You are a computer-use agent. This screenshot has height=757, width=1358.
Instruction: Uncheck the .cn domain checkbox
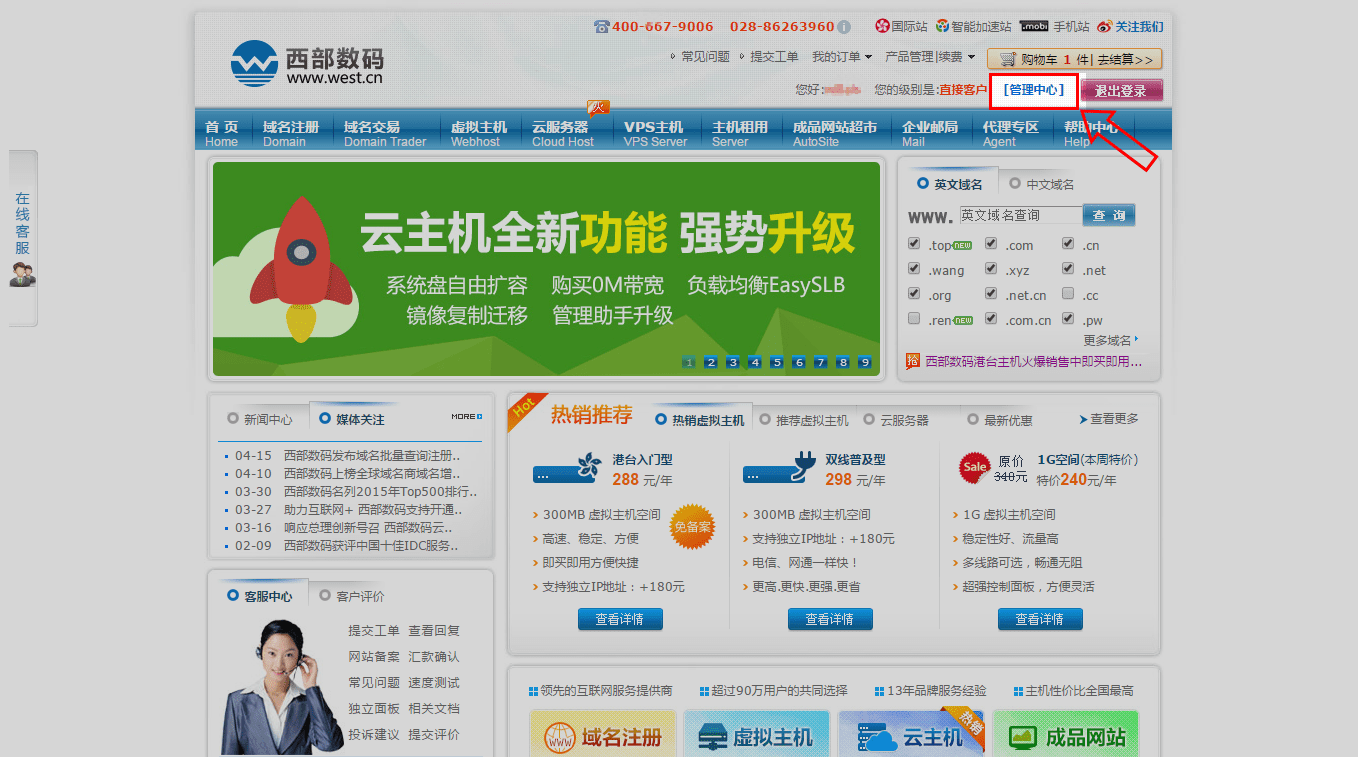pyautogui.click(x=1068, y=244)
